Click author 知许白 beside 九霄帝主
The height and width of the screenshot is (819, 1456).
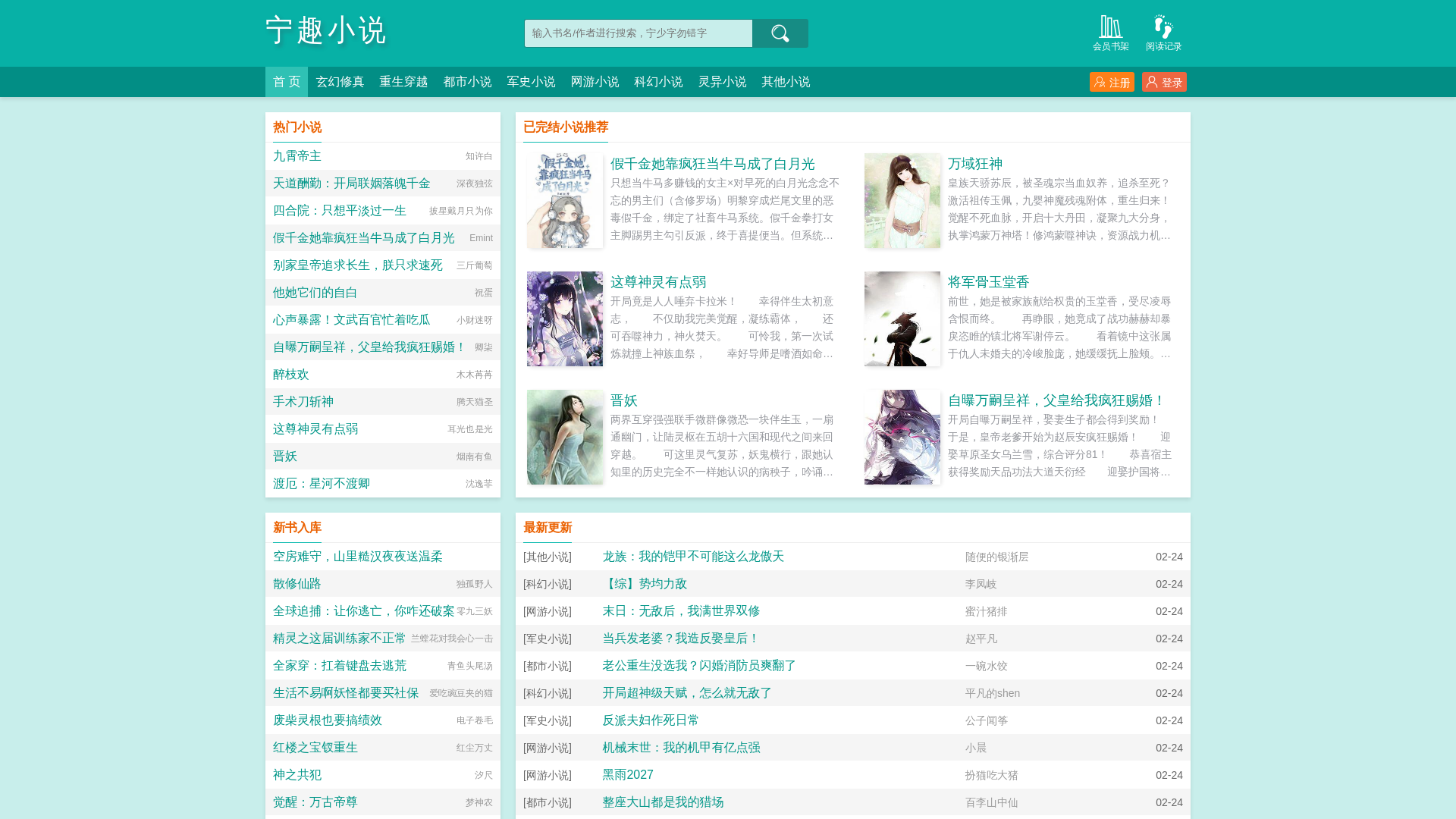click(479, 156)
